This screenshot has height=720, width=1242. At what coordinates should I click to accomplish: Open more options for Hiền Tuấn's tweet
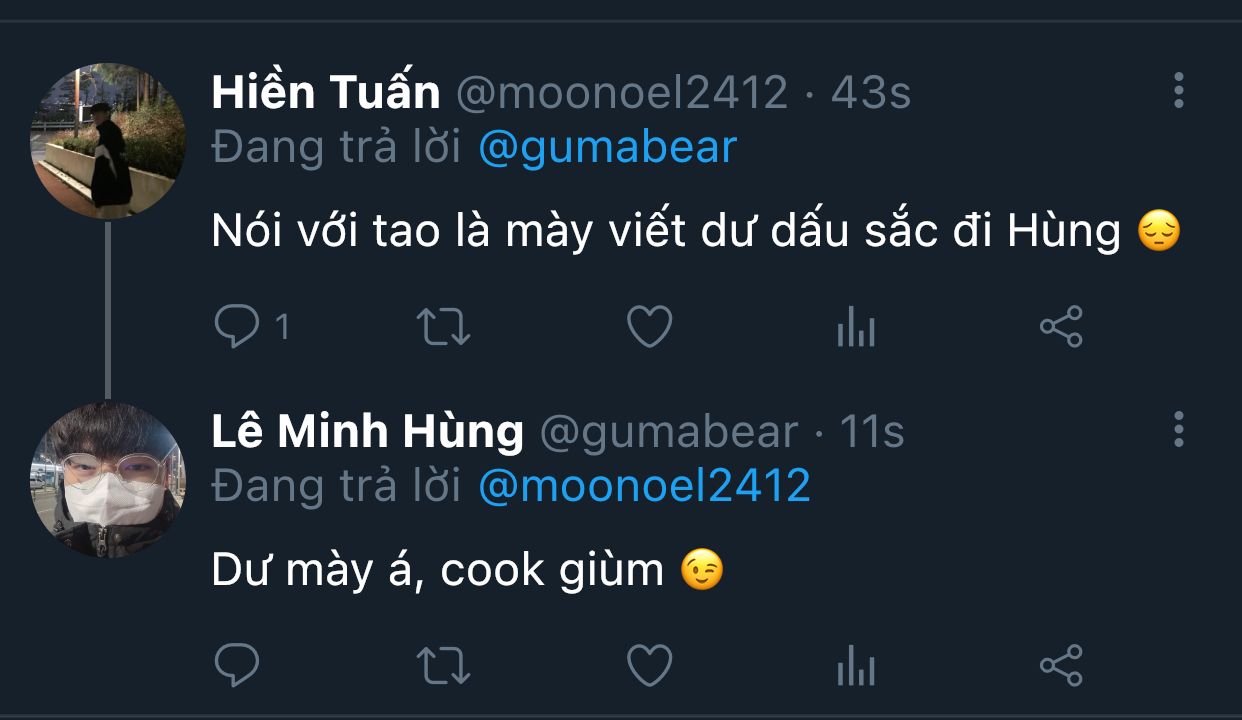coord(1179,91)
